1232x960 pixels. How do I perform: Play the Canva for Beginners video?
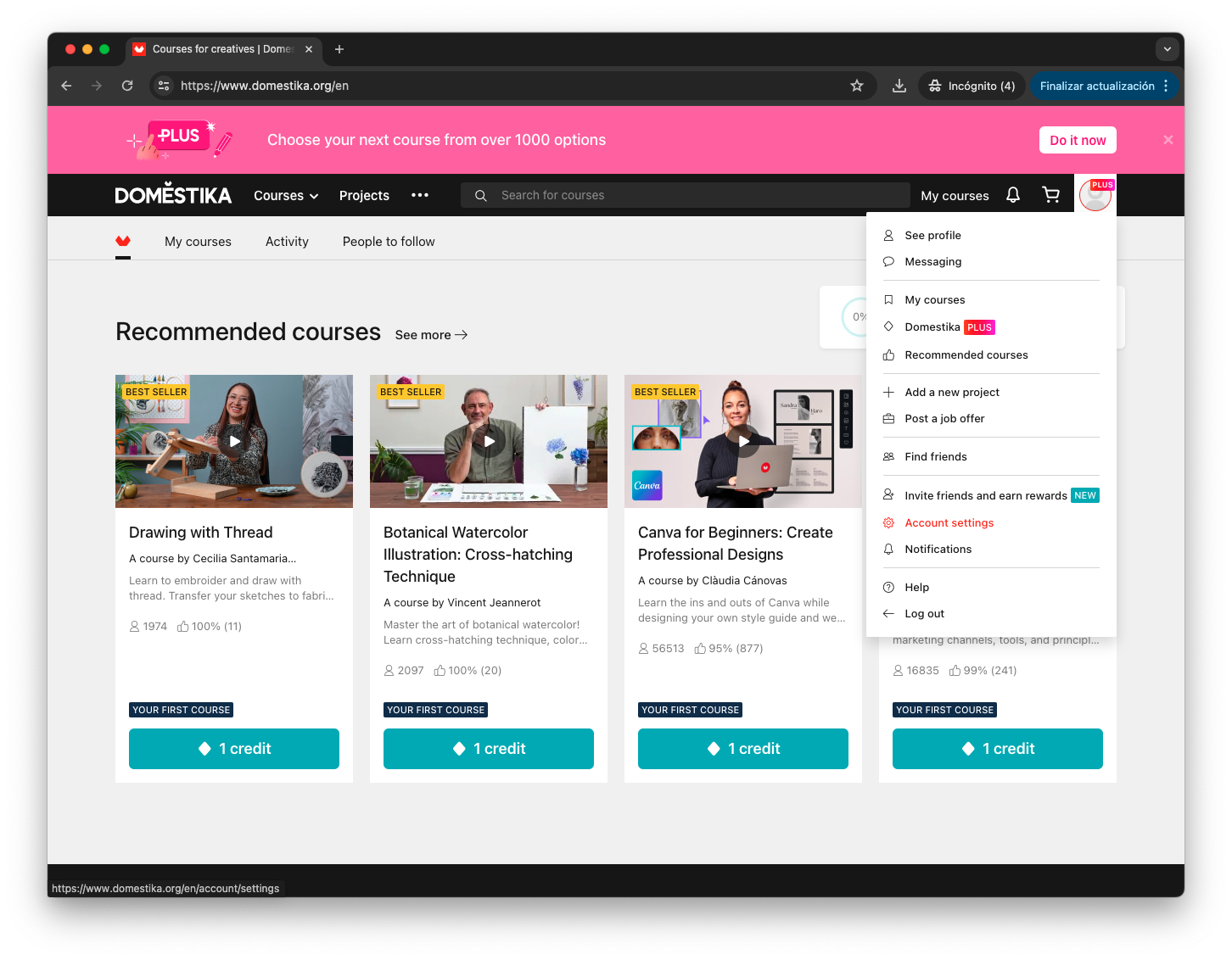click(x=743, y=441)
